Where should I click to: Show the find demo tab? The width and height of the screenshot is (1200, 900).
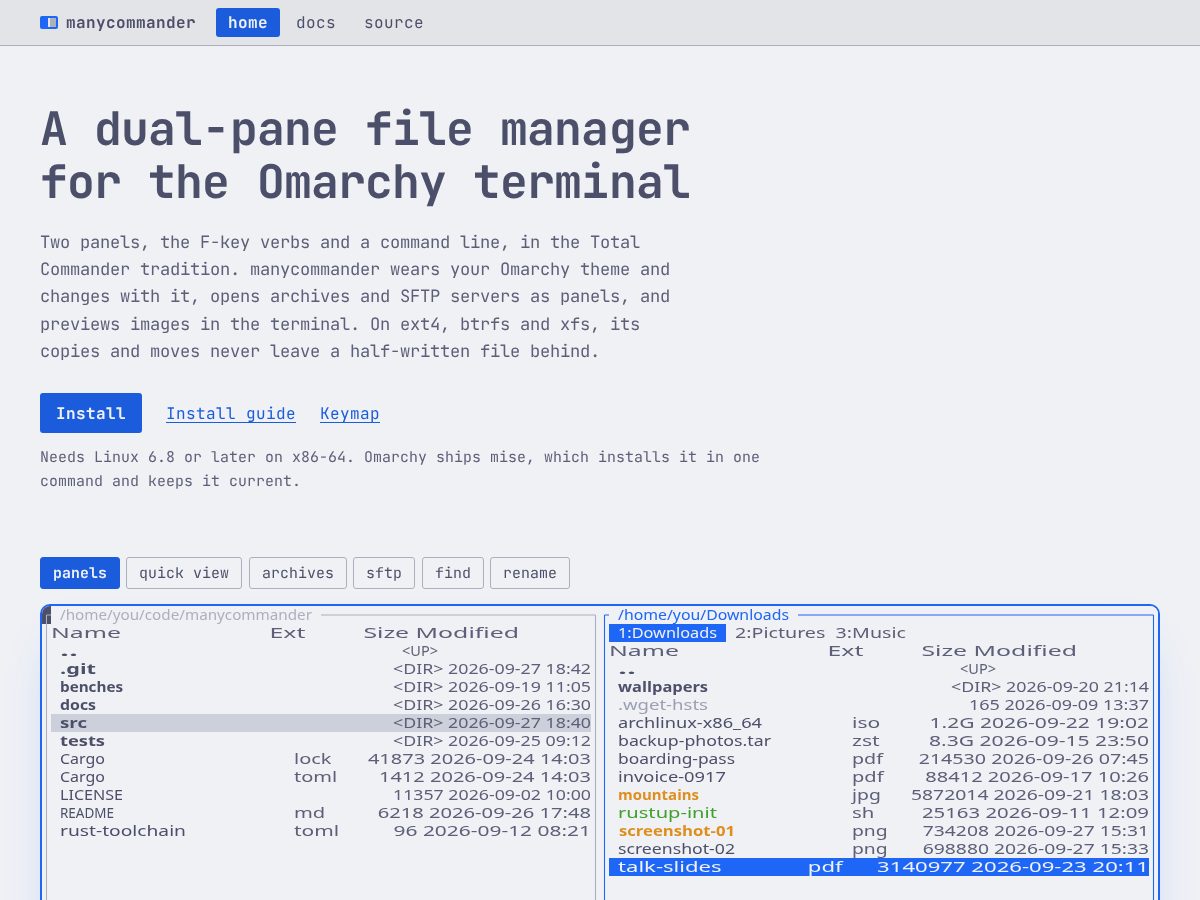pyautogui.click(x=453, y=573)
